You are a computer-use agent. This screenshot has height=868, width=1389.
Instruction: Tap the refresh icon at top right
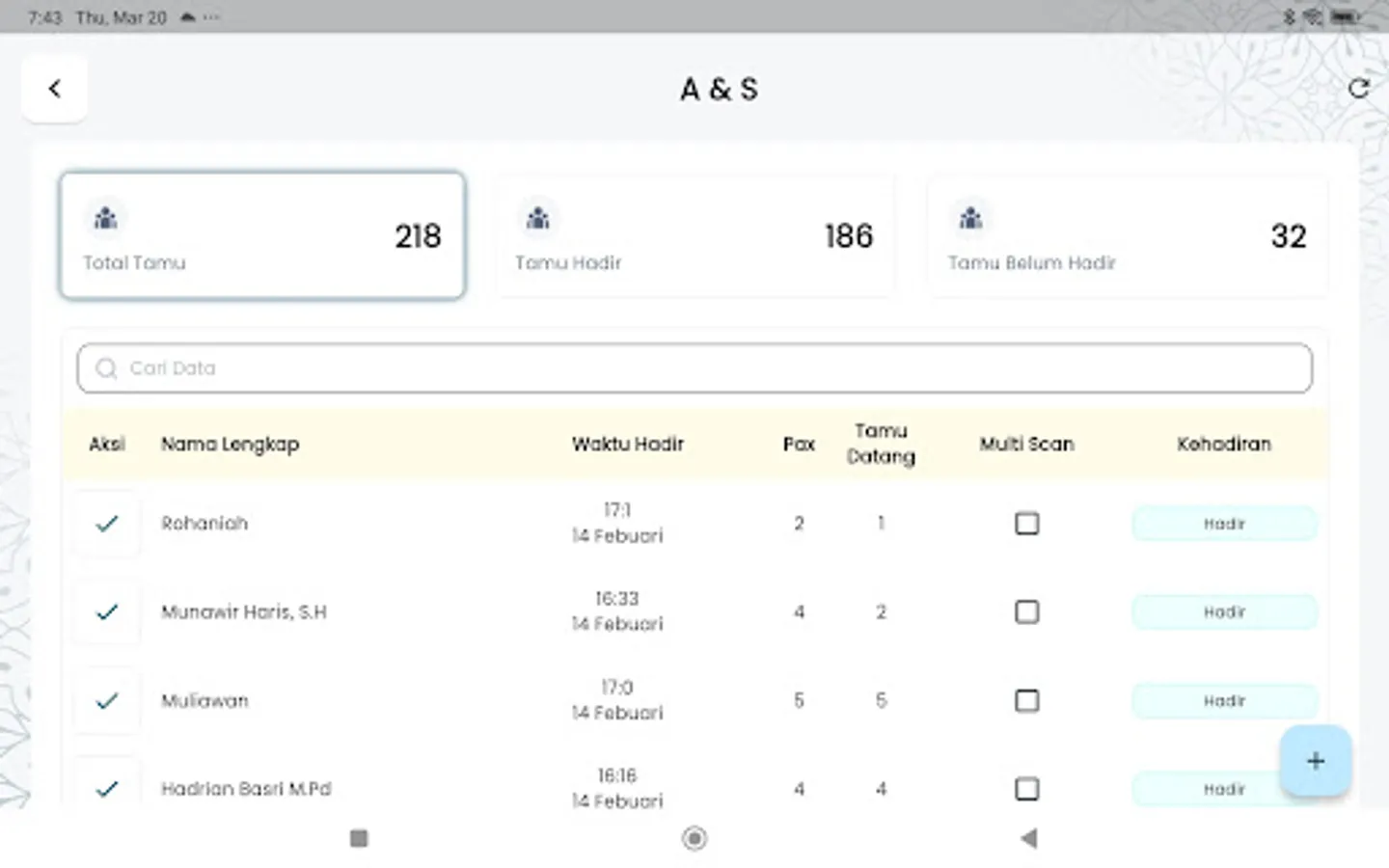click(x=1358, y=89)
